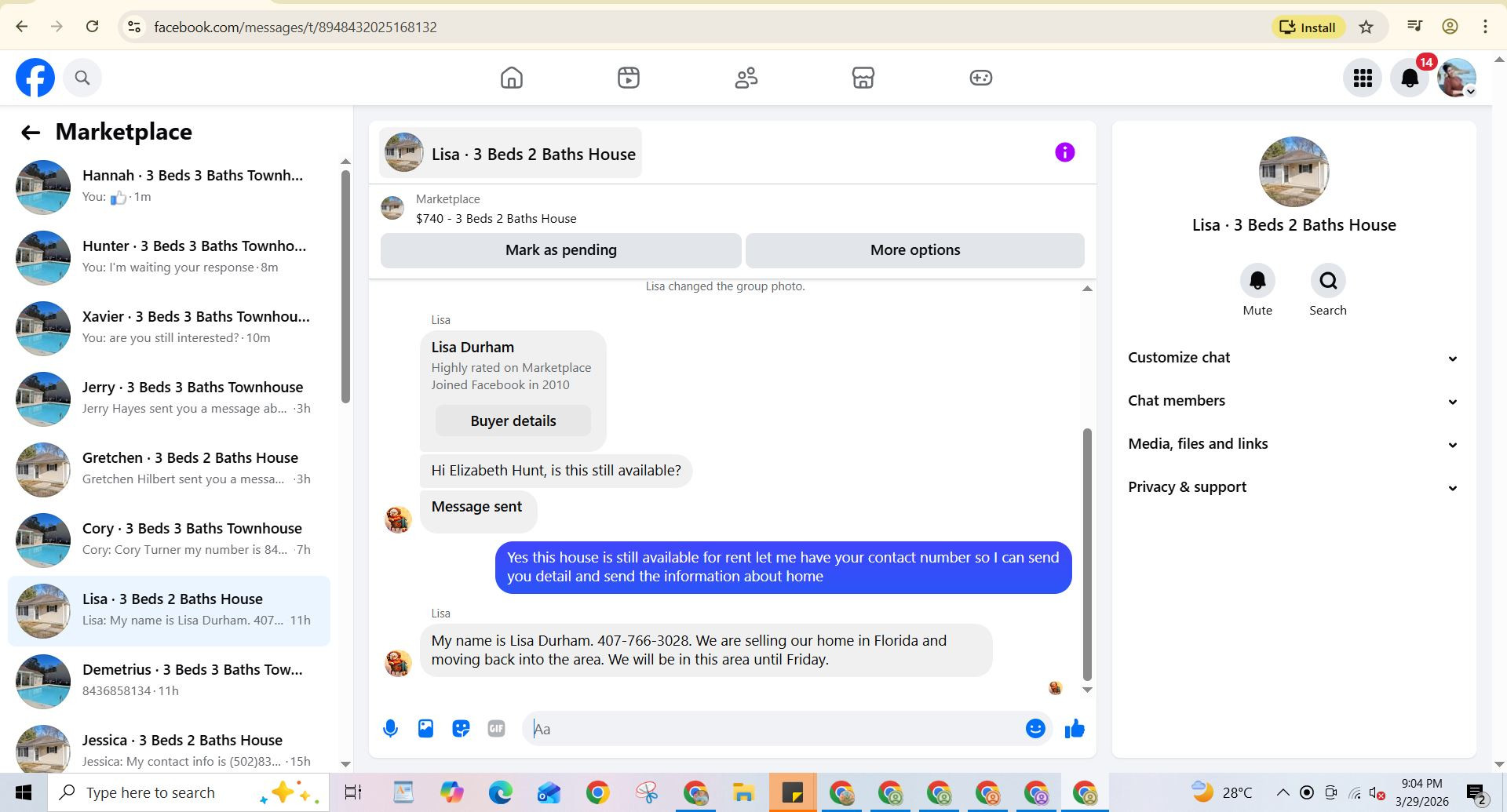The width and height of the screenshot is (1507, 812).
Task: Open Gretchen 3 Beds 2 Baths House chat
Action: point(169,469)
